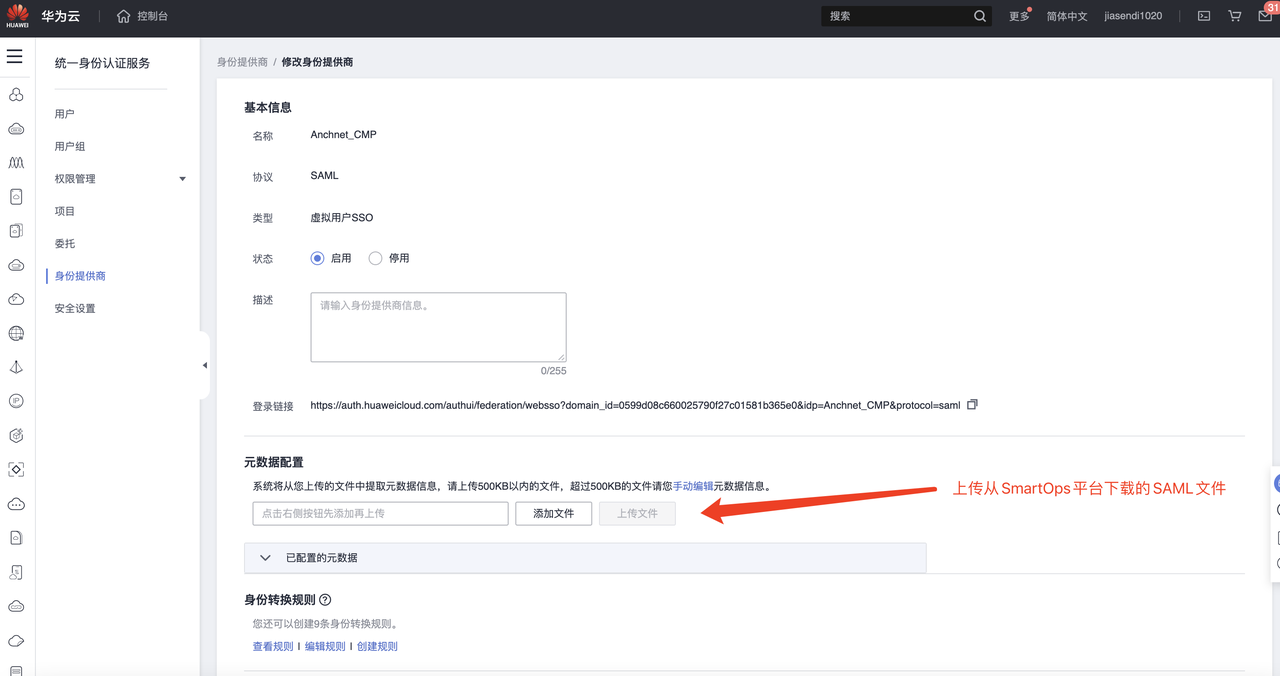The height and width of the screenshot is (676, 1280).
Task: Select the 启用 status radio button
Action: coord(318,258)
